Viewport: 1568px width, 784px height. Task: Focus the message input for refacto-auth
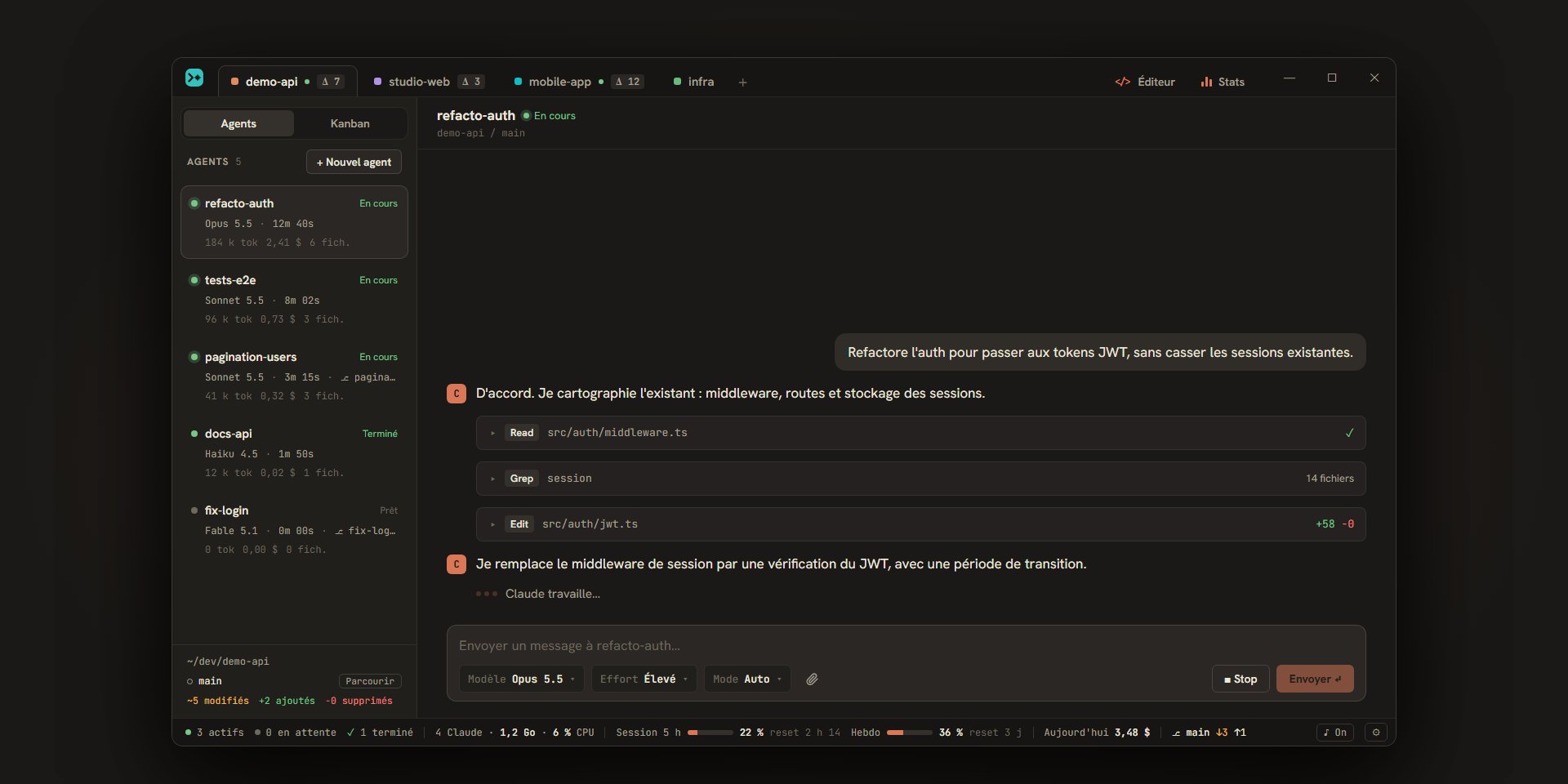click(x=906, y=645)
